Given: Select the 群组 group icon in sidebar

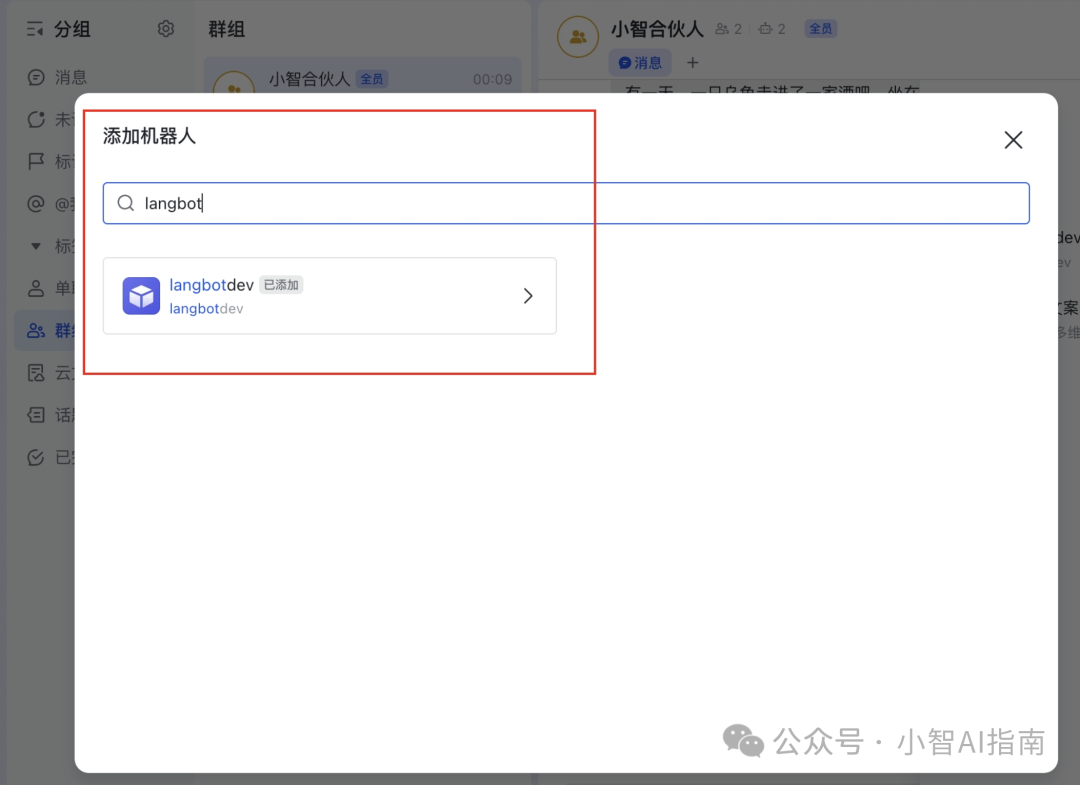Looking at the screenshot, I should click(36, 330).
